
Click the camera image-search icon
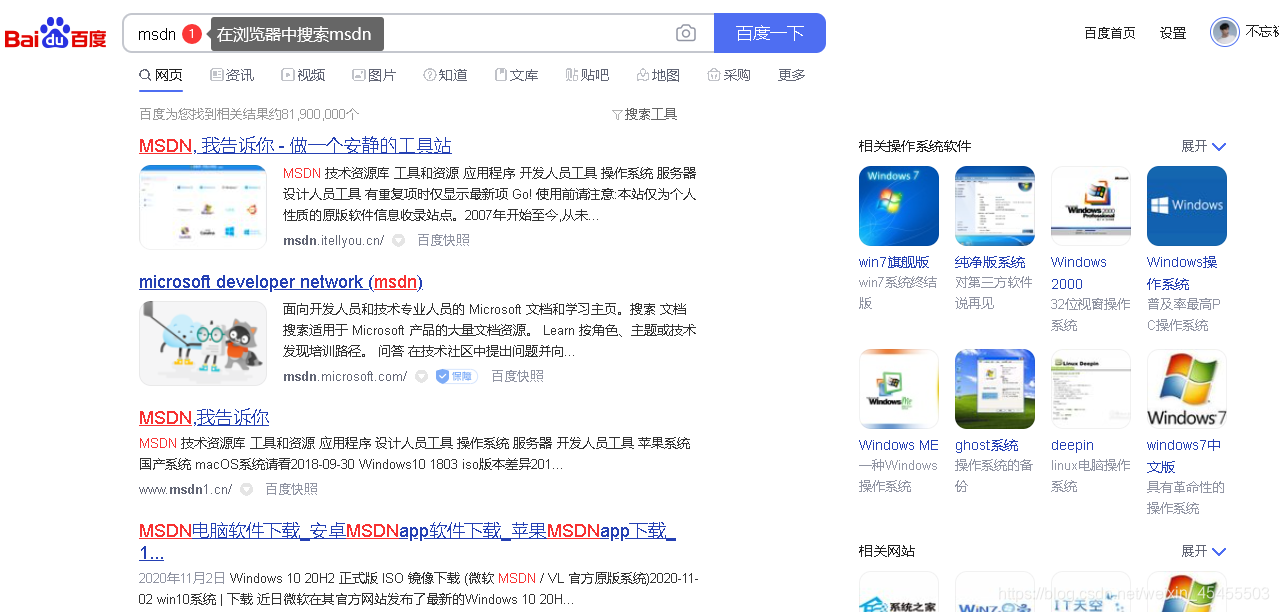686,33
